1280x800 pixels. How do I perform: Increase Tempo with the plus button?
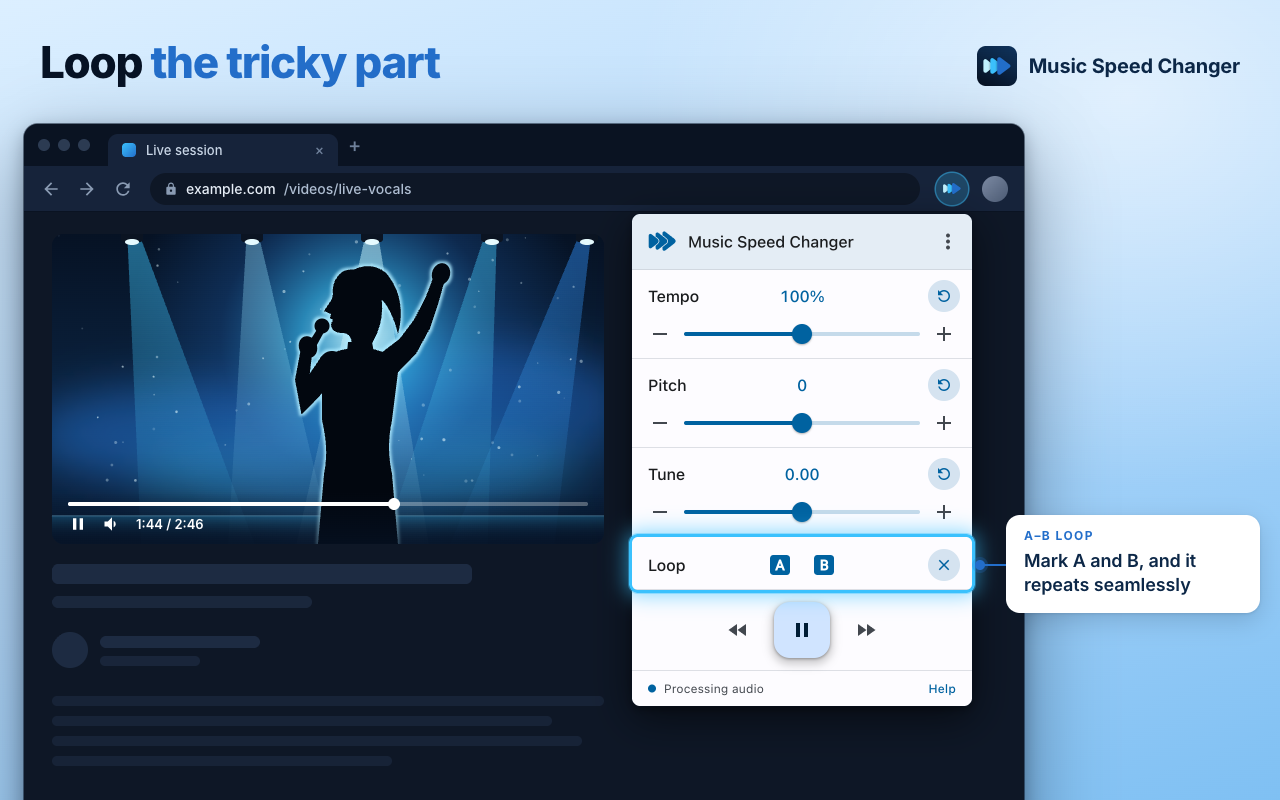[x=944, y=334]
